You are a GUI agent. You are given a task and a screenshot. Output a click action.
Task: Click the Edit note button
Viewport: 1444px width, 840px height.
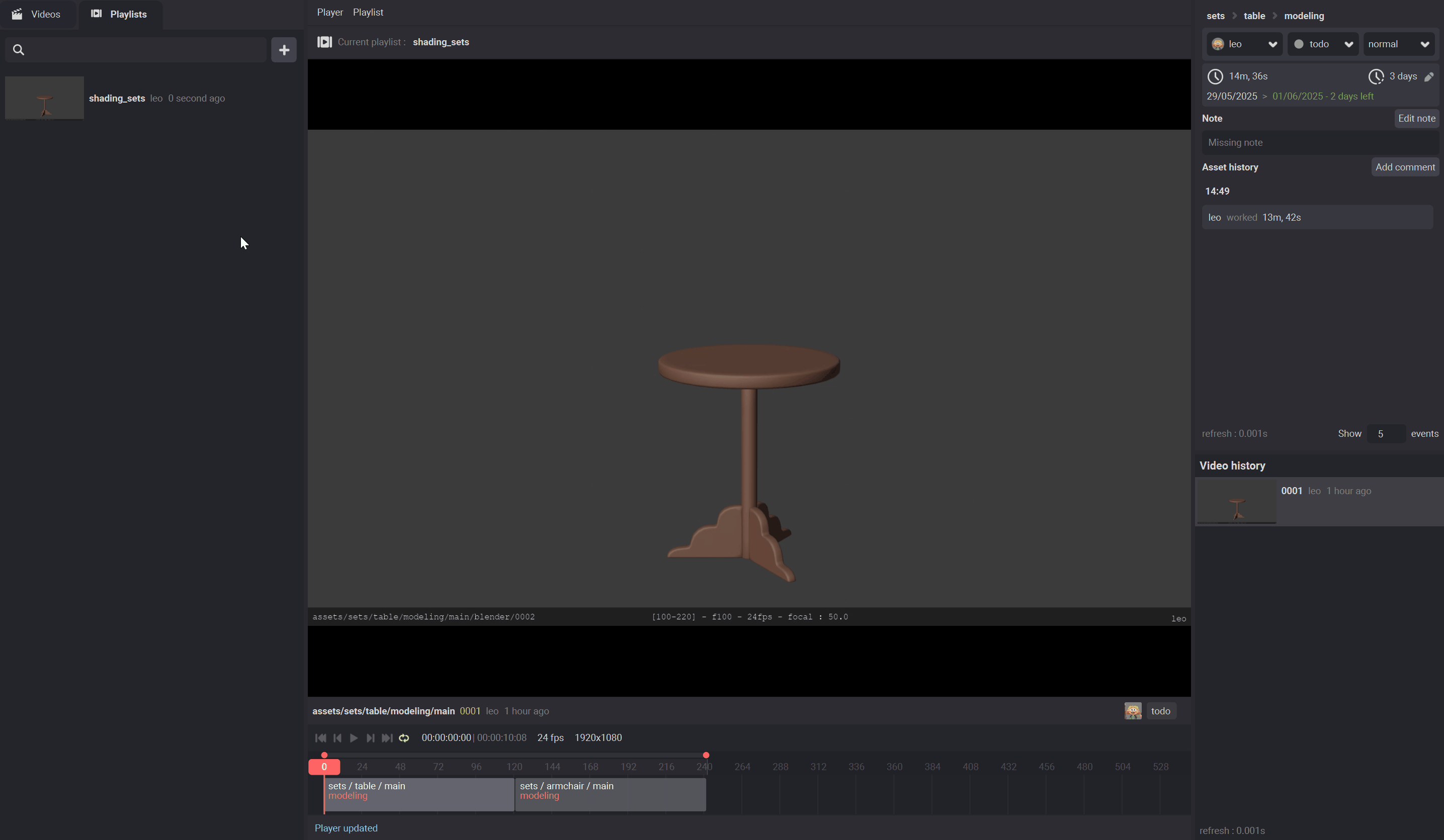pos(1416,119)
